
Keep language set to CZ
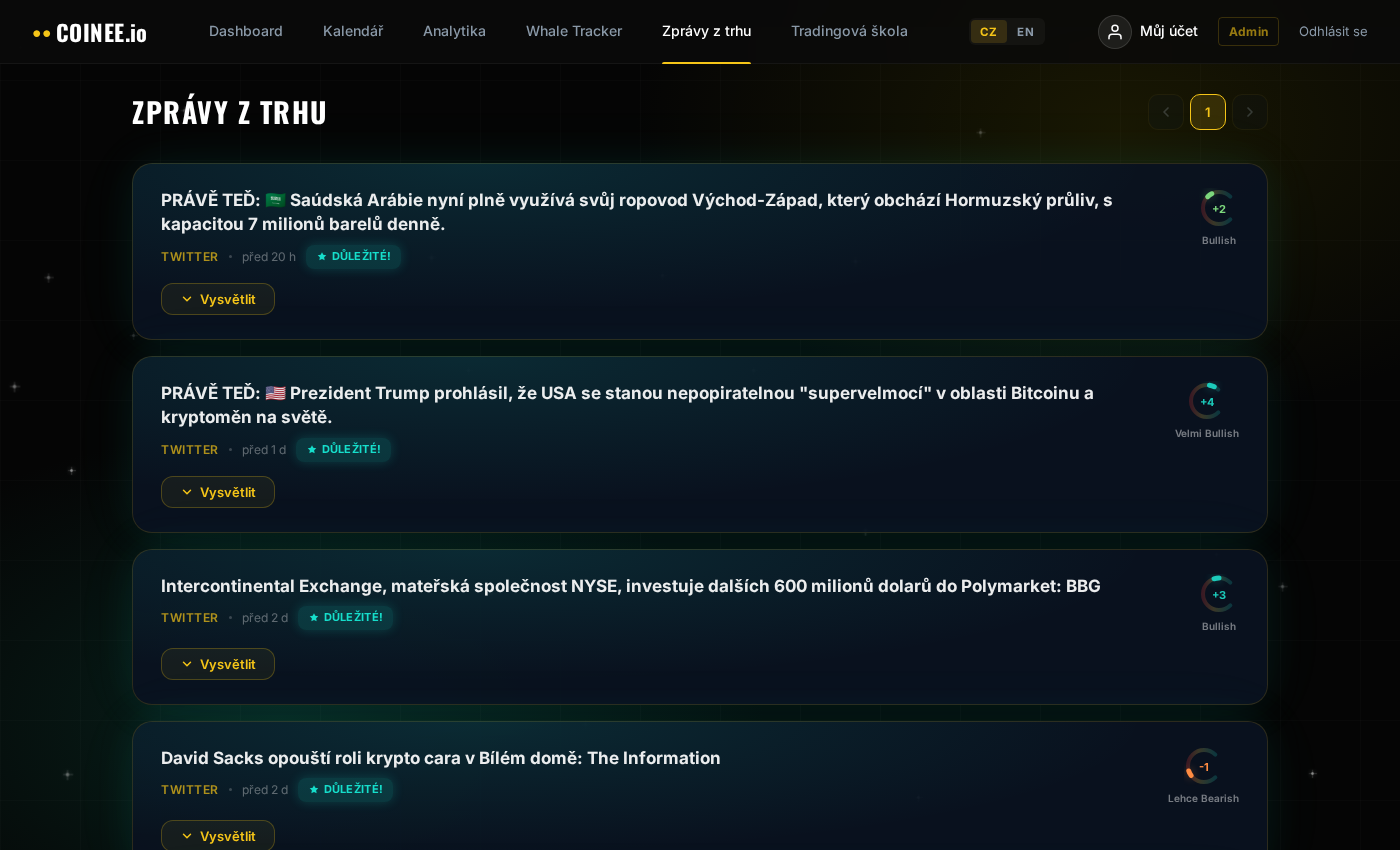click(988, 31)
